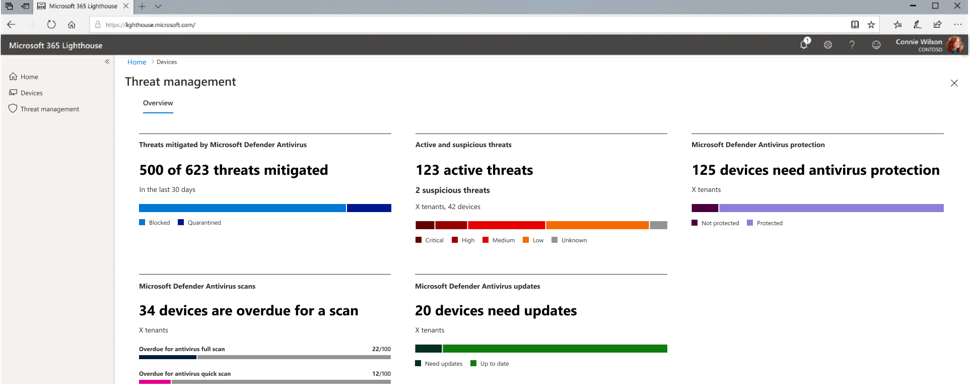Image resolution: width=970 pixels, height=384 pixels.
Task: Close the Microsoft 365 Lighthouse tab
Action: [126, 6]
